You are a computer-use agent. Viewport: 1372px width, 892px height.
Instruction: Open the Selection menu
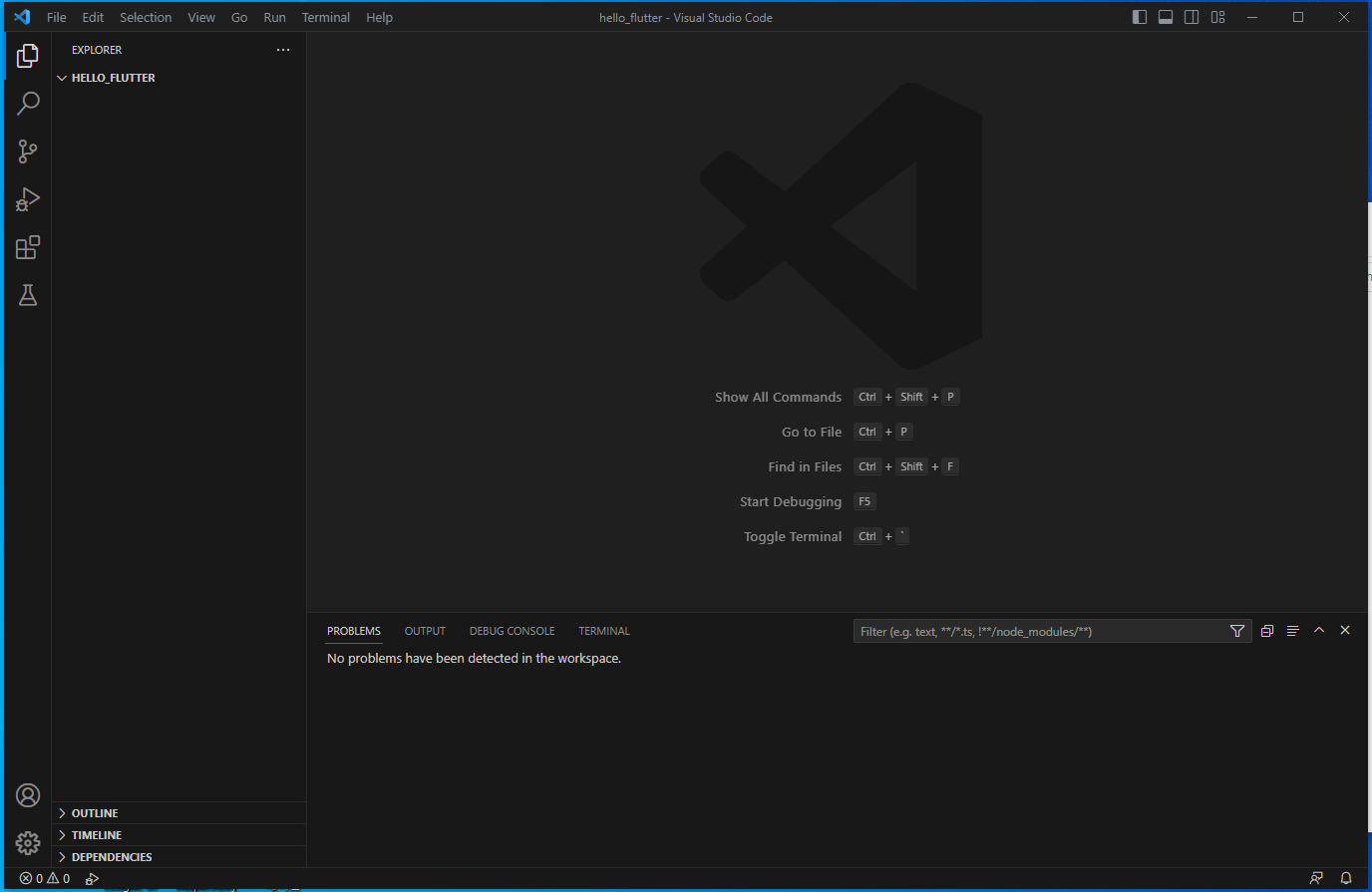(146, 17)
